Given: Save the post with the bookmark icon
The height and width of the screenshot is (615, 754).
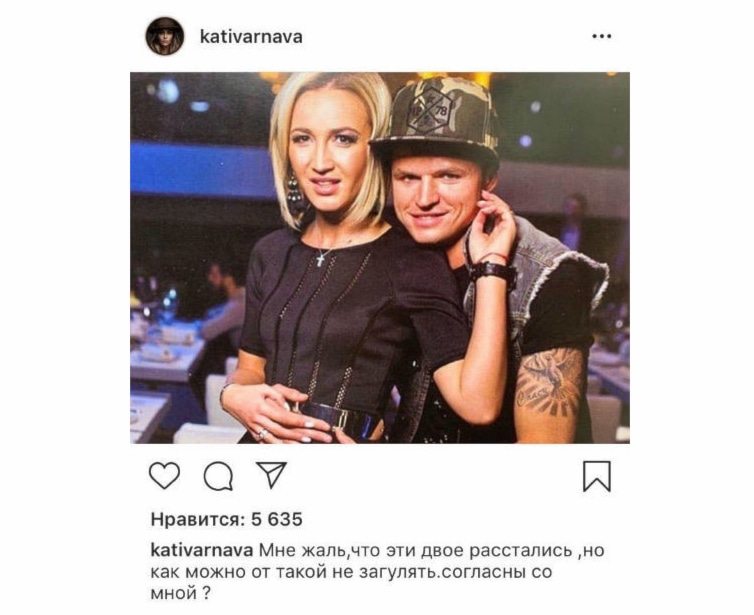Looking at the screenshot, I should point(597,477).
